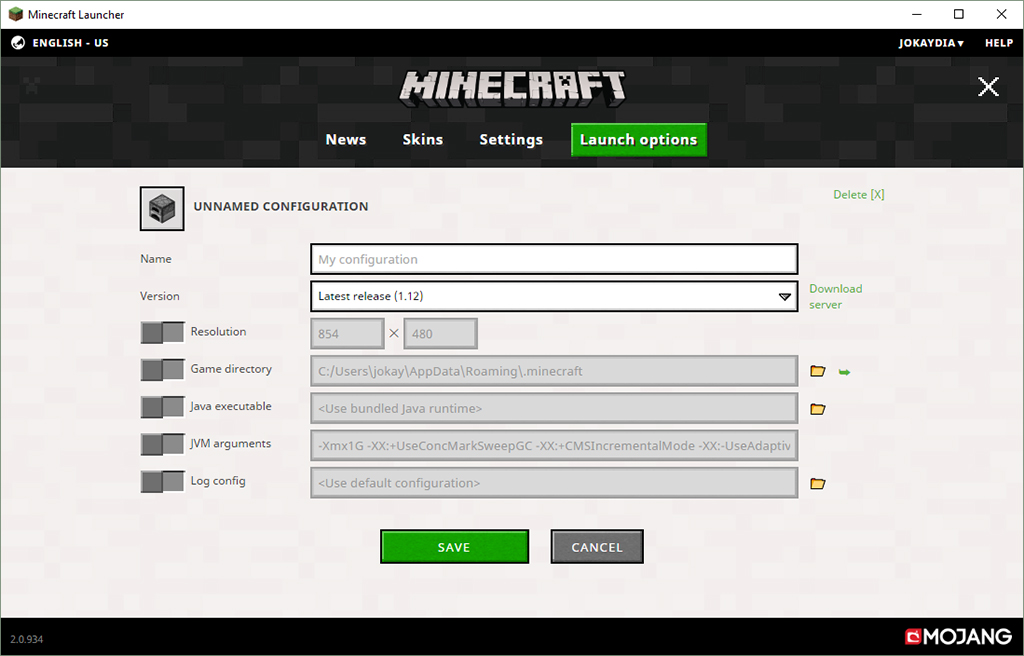This screenshot has width=1024, height=656.
Task: Click the Delete [X] link
Action: click(x=859, y=195)
